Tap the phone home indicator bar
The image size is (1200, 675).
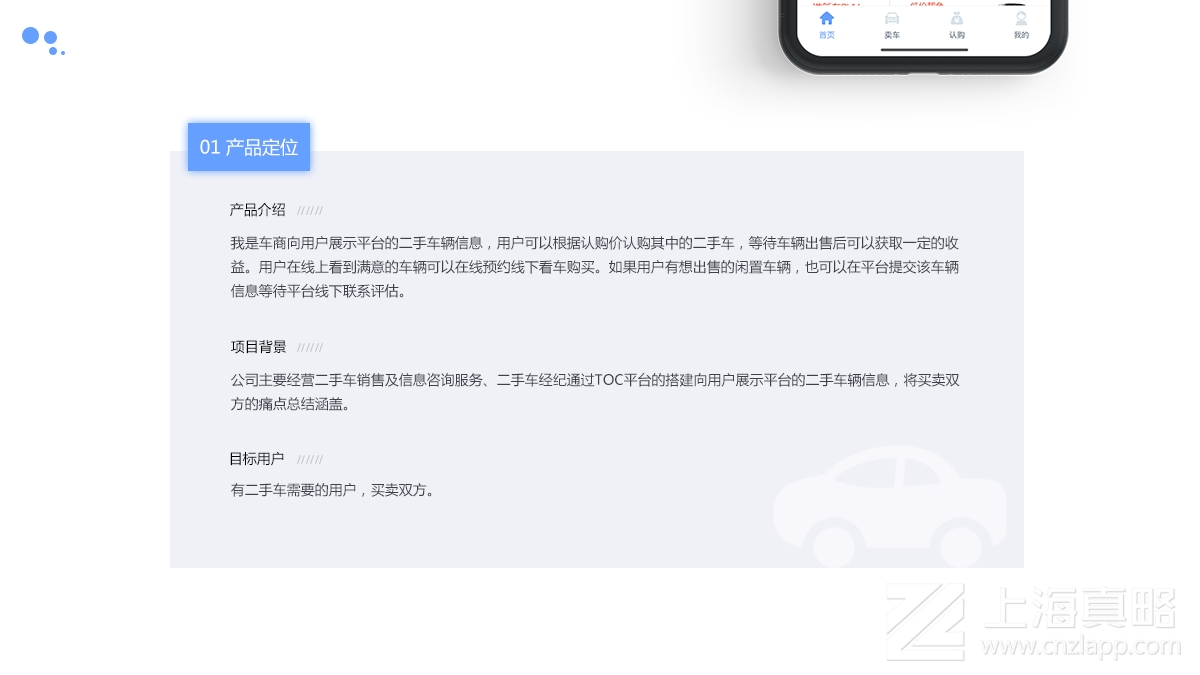(925, 50)
